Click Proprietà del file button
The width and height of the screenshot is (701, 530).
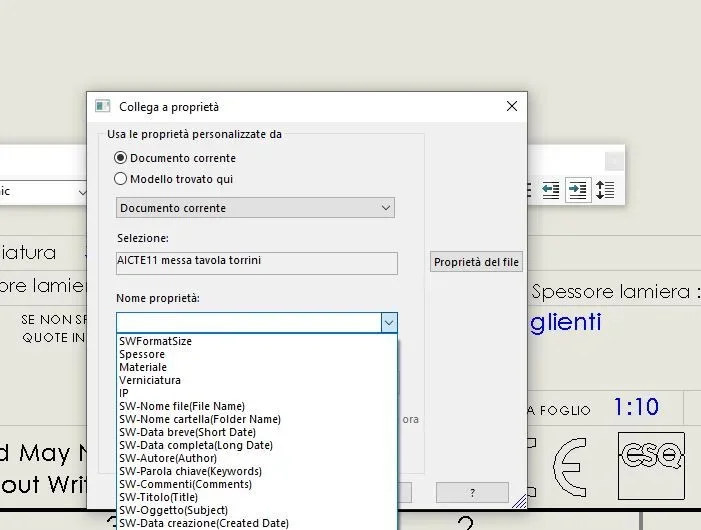[x=476, y=262]
